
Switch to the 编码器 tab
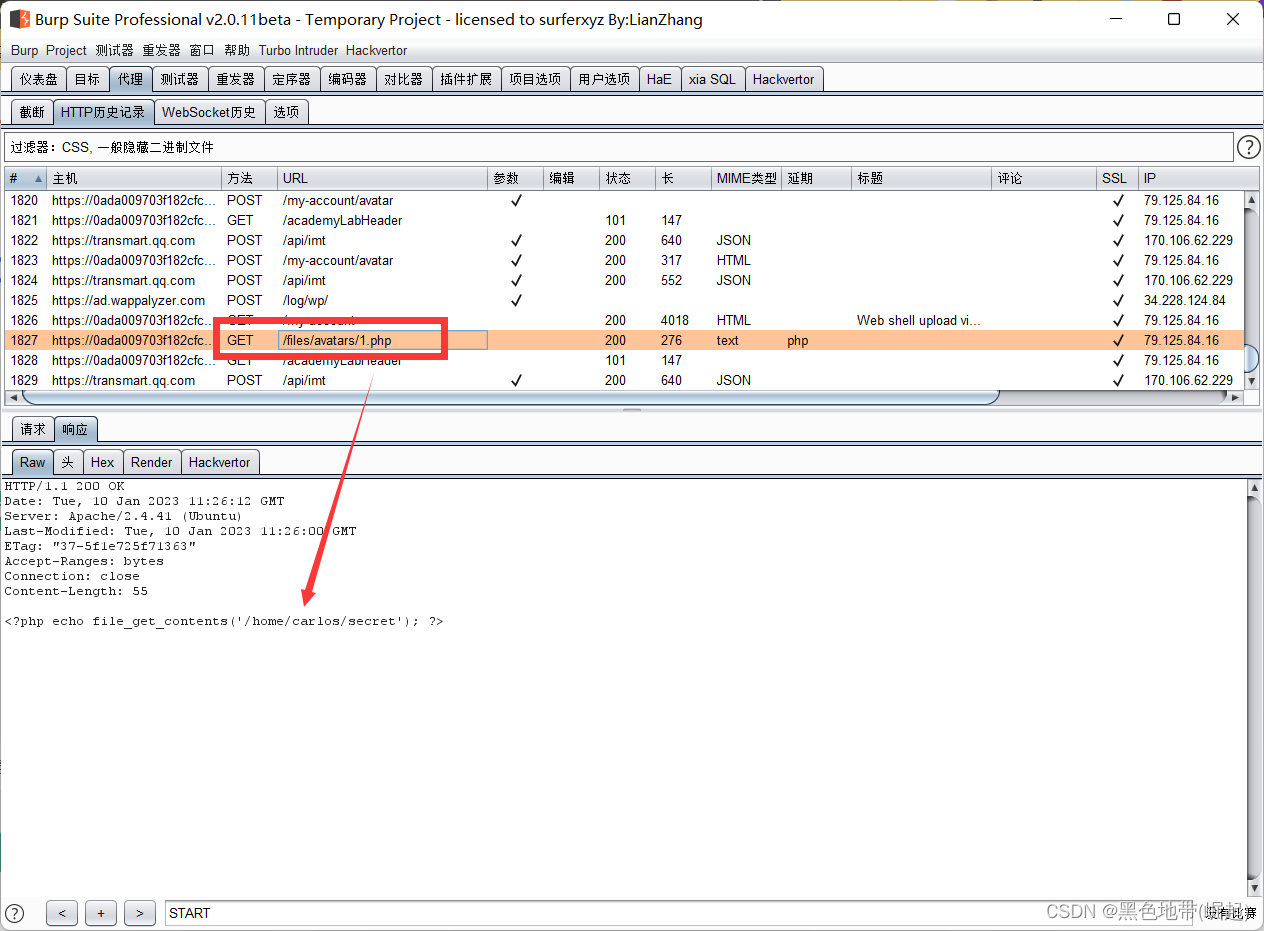tap(348, 79)
